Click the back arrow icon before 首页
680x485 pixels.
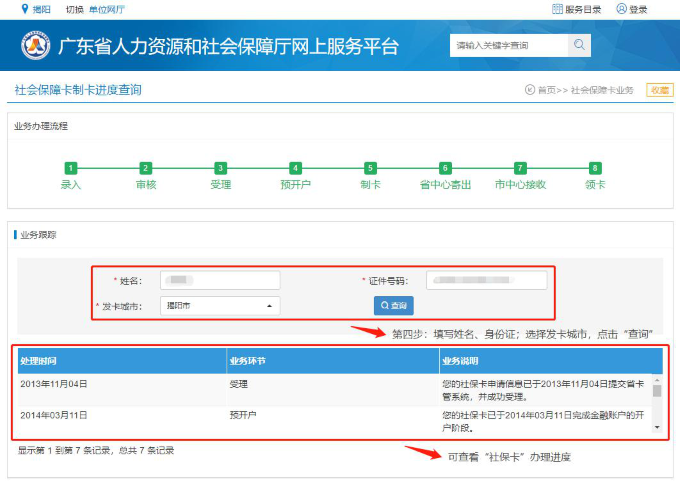pos(529,90)
